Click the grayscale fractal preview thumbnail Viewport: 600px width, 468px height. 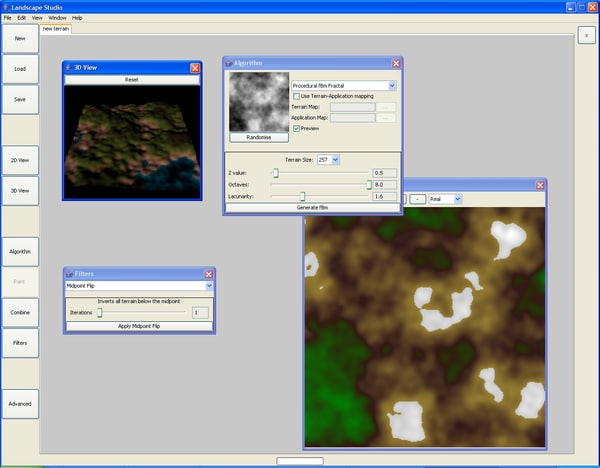point(259,102)
